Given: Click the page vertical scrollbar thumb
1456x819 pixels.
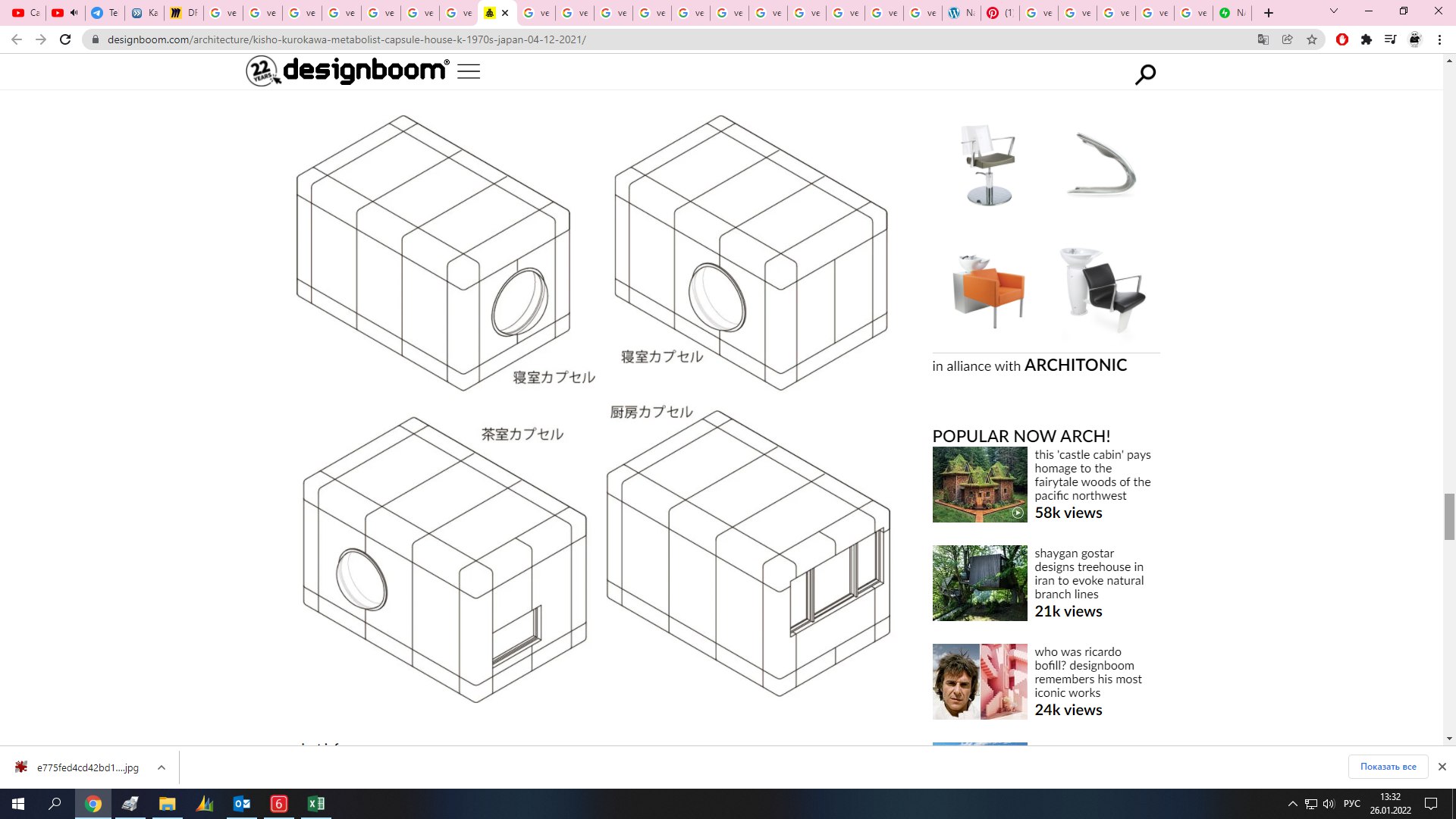Looking at the screenshot, I should [1449, 516].
